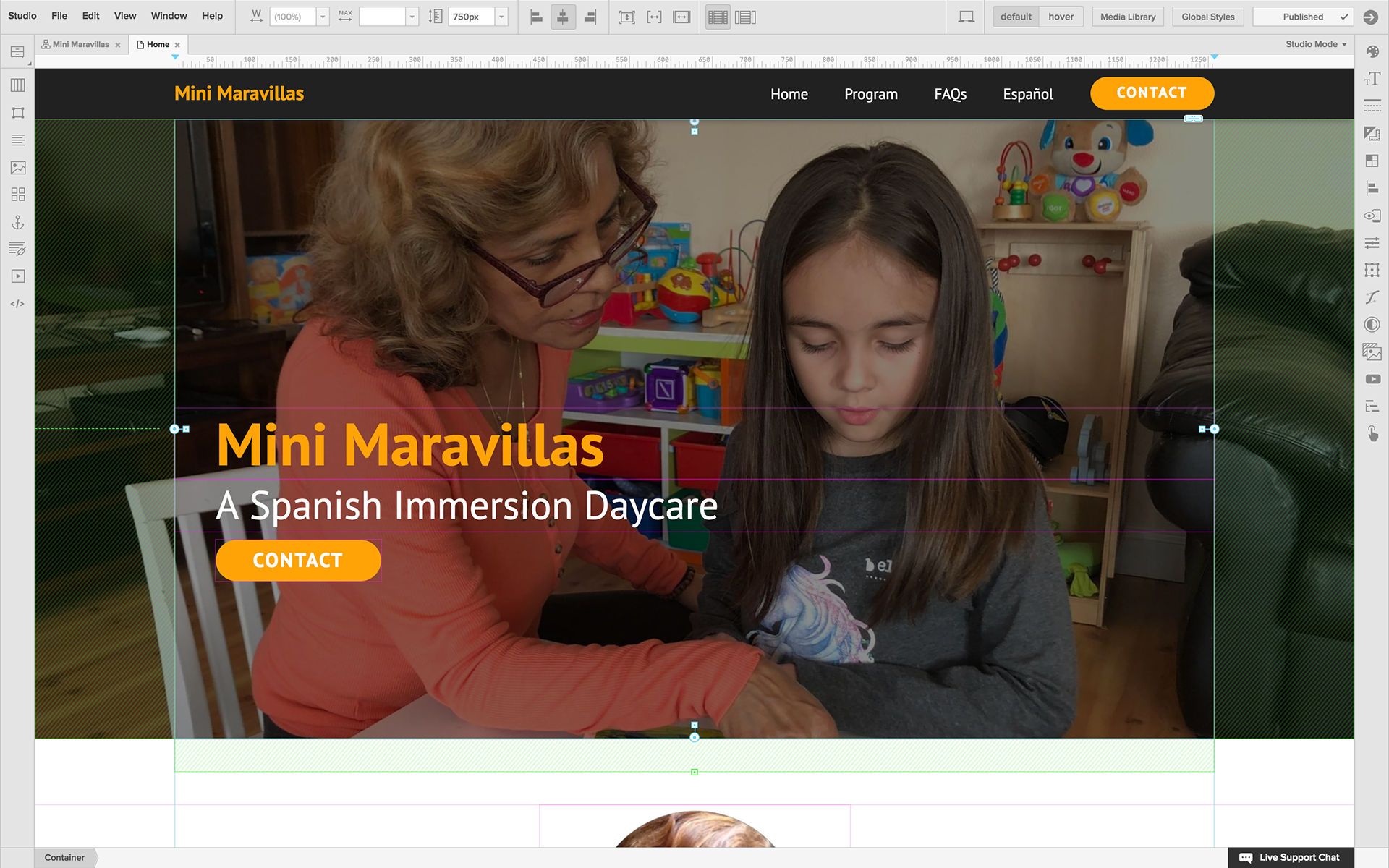Open the Help menu

click(212, 15)
